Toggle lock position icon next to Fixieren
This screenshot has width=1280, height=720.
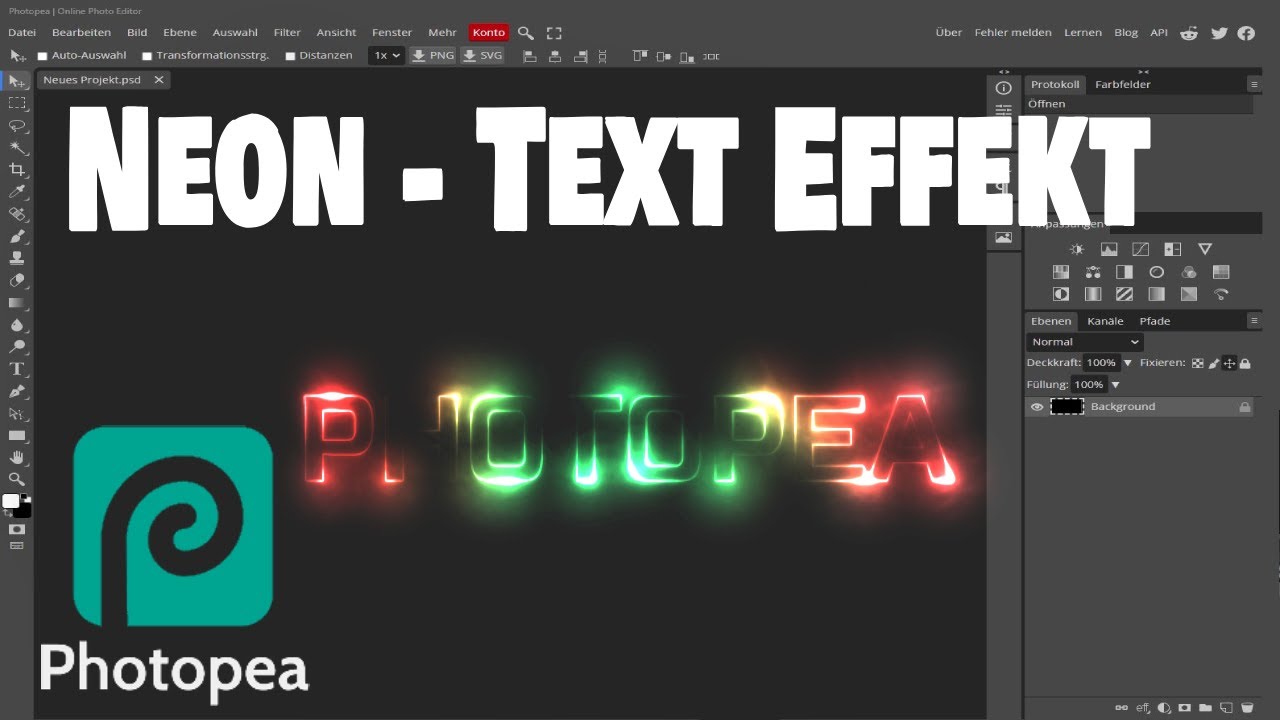point(1229,363)
